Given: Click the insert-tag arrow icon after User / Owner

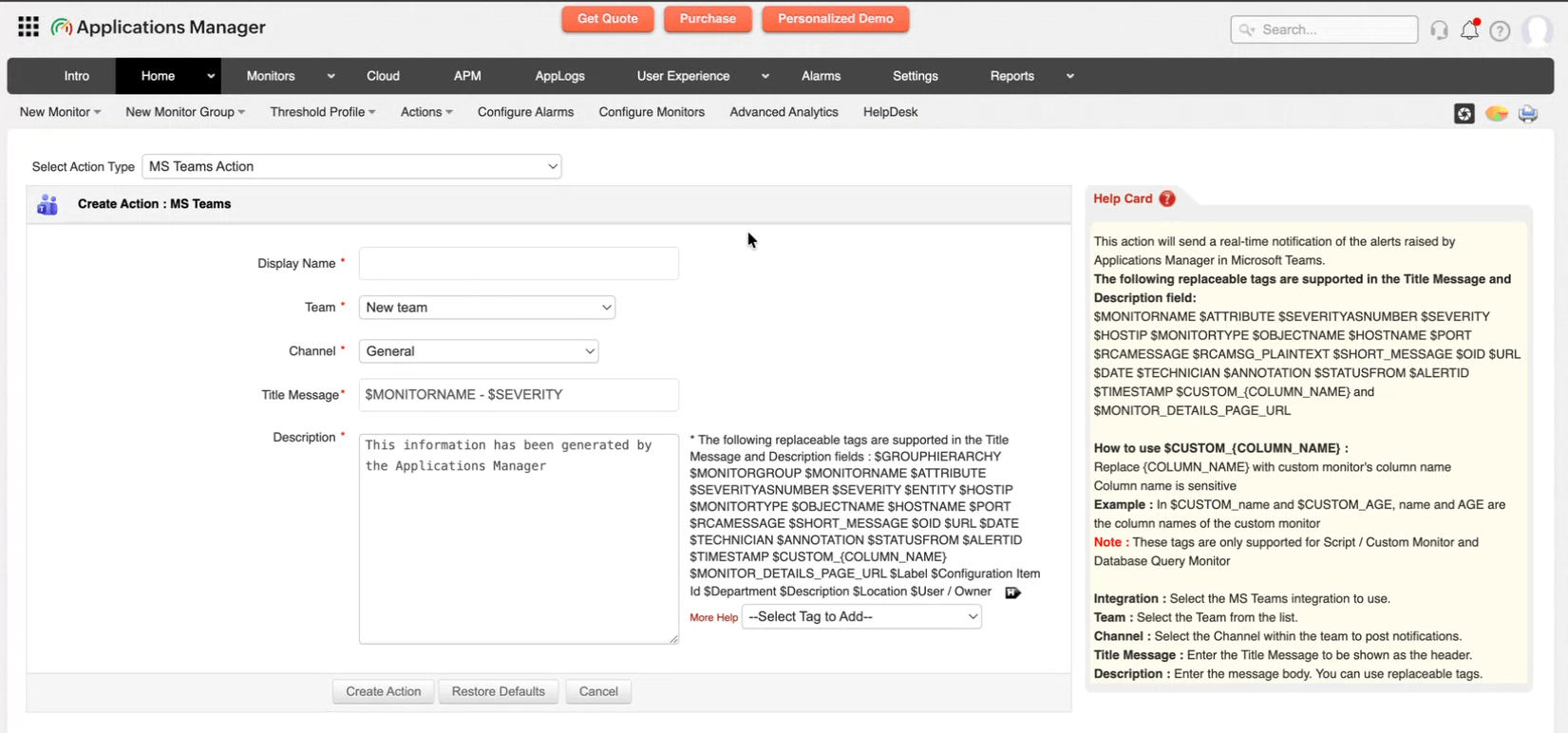Looking at the screenshot, I should coord(1013,592).
